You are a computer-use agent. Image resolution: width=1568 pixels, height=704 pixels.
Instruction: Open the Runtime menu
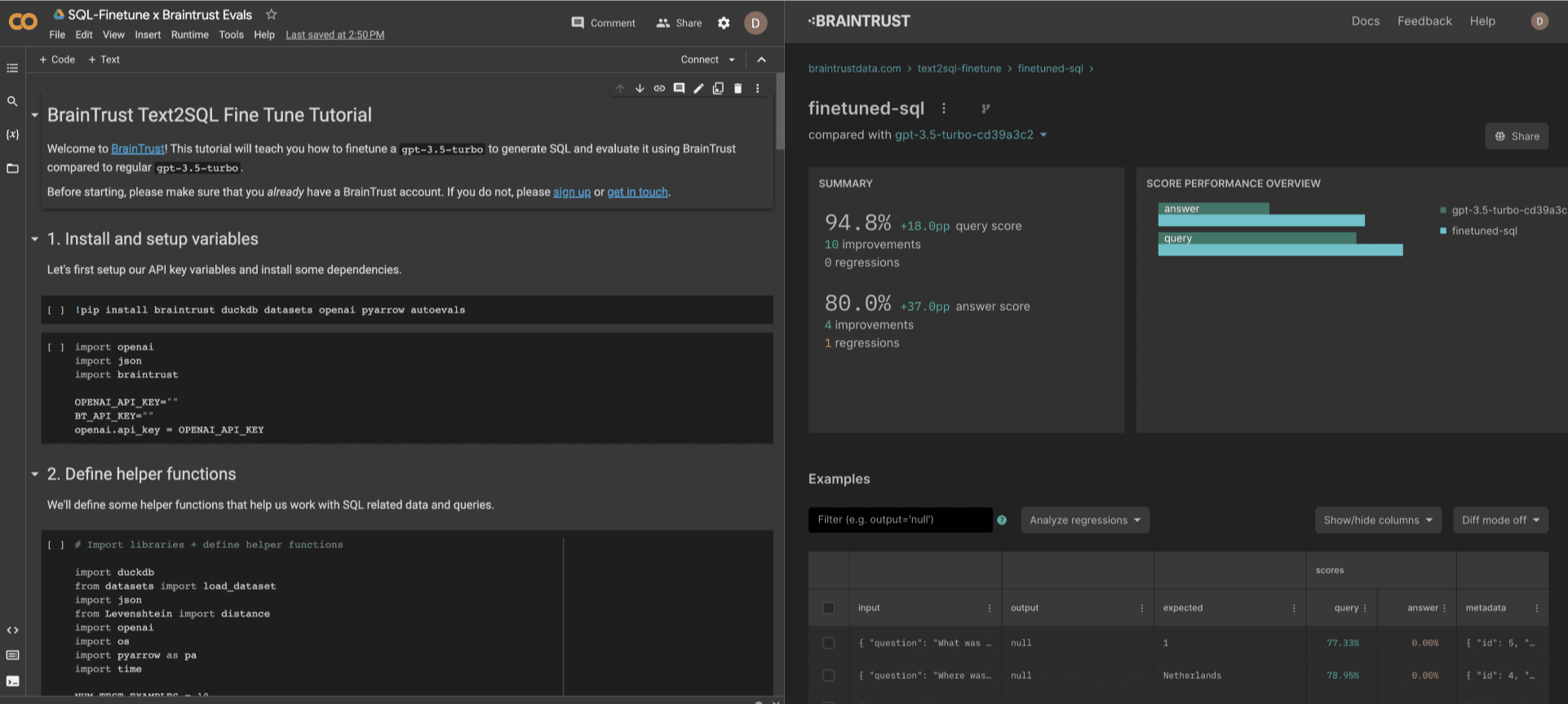click(189, 35)
